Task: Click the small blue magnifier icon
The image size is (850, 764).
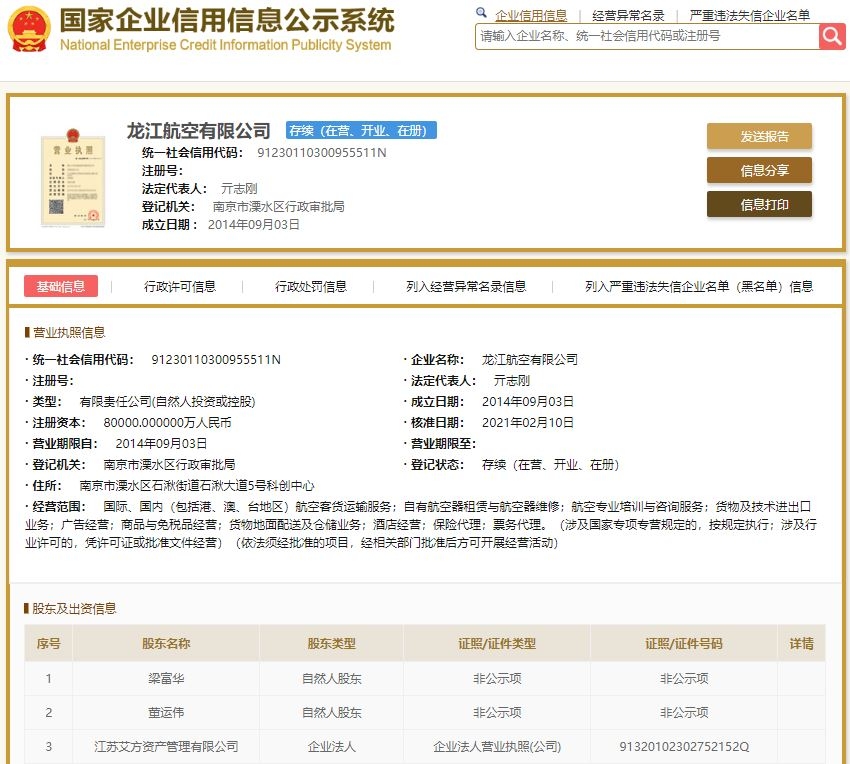Action: pyautogui.click(x=481, y=12)
